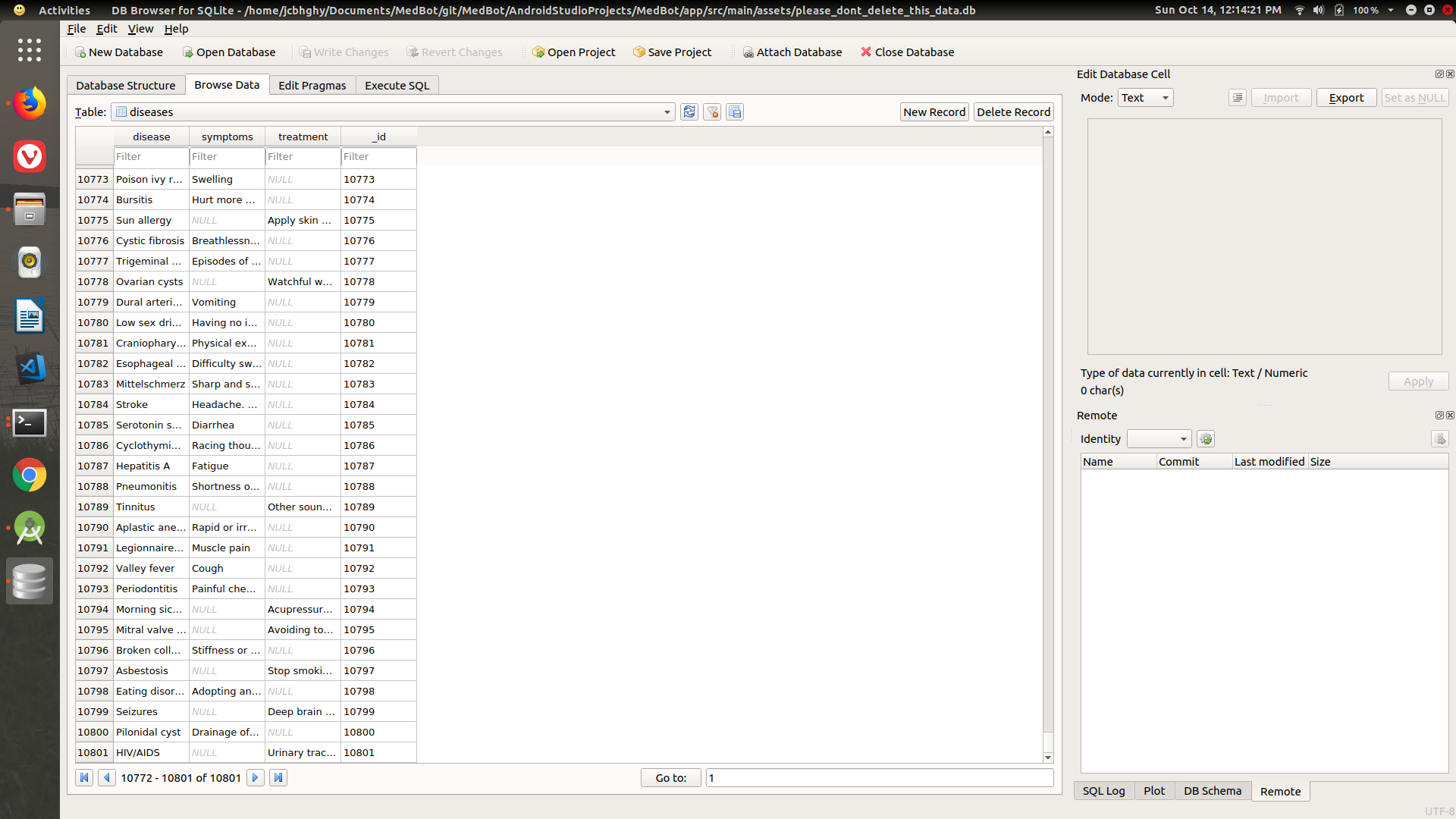The width and height of the screenshot is (1456, 819).
Task: Click the New Record button
Action: pos(934,112)
